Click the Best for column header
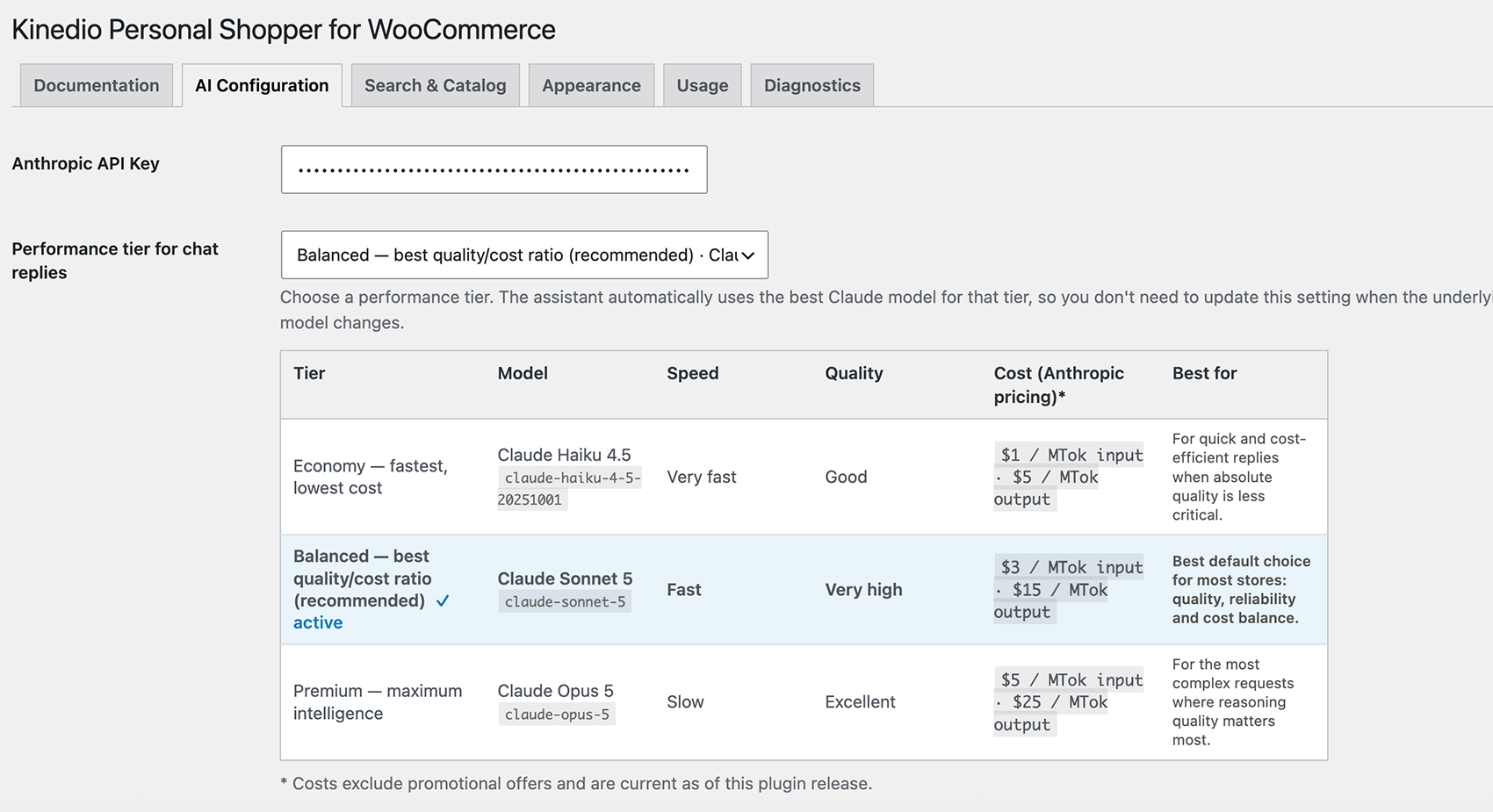Screen dimensions: 1493x812 [1204, 373]
